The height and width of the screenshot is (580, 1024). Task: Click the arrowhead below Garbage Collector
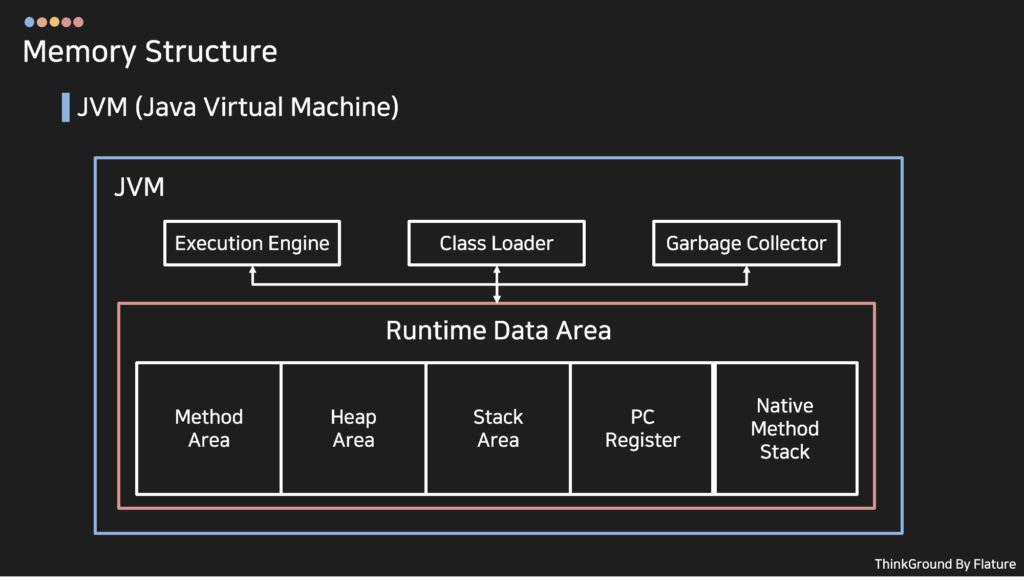pyautogui.click(x=746, y=270)
